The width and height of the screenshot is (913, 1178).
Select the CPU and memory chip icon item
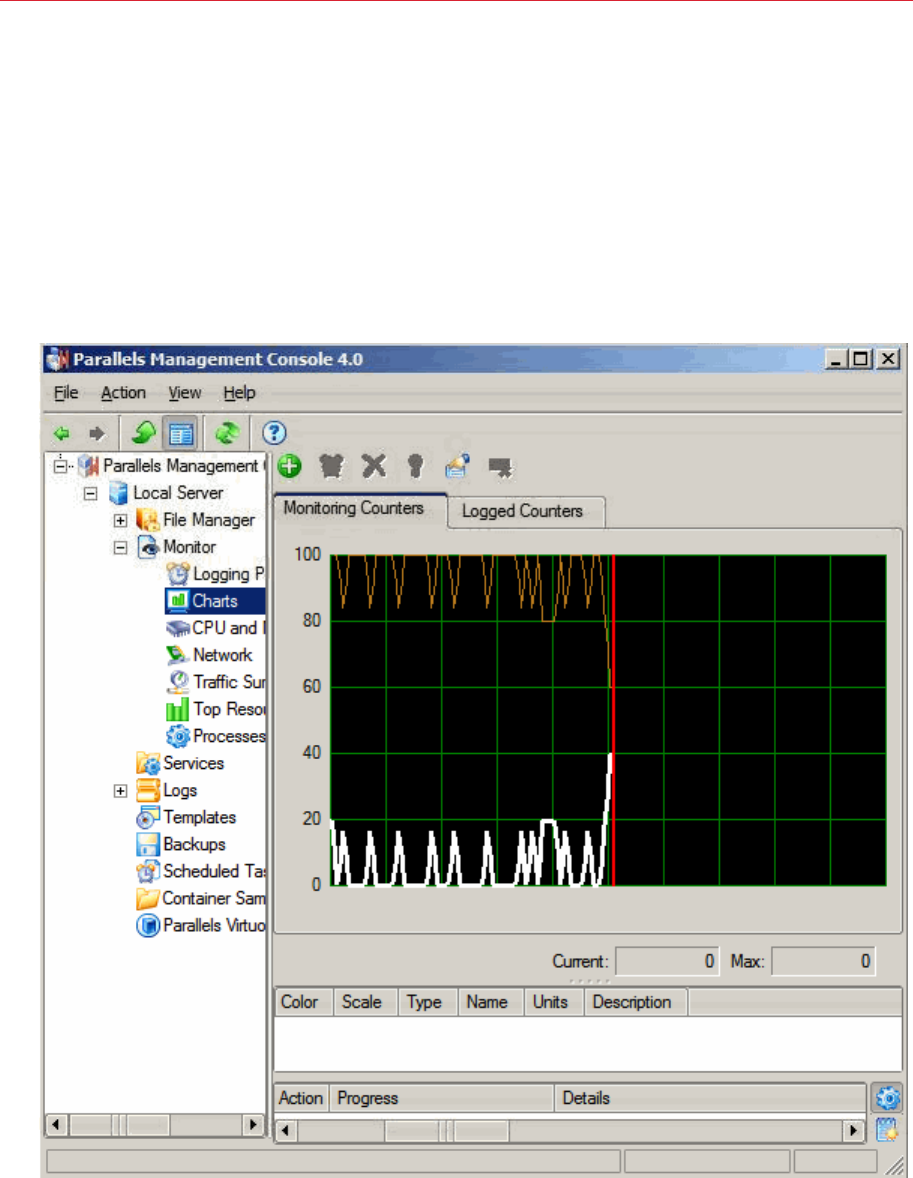tap(178, 628)
